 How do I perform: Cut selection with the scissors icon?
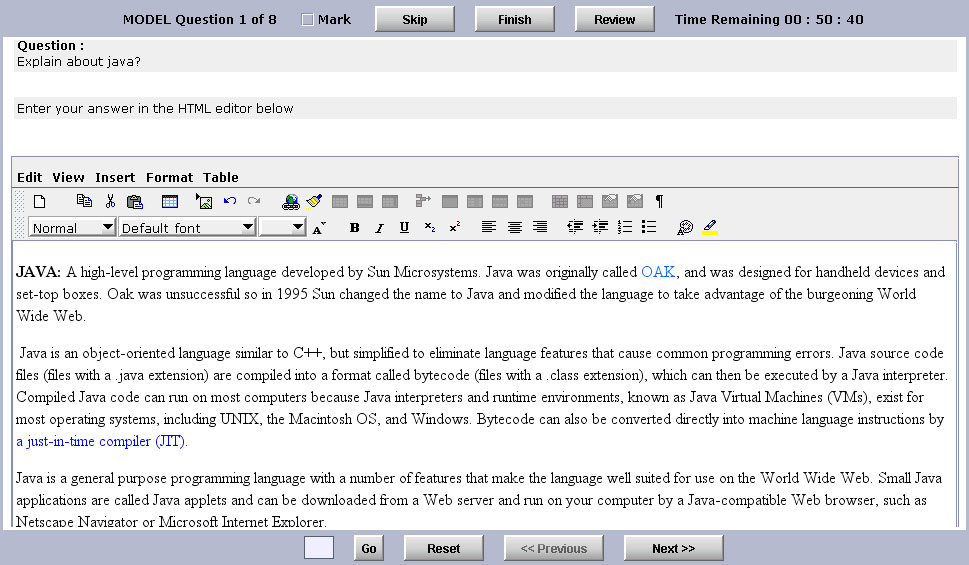tap(111, 201)
